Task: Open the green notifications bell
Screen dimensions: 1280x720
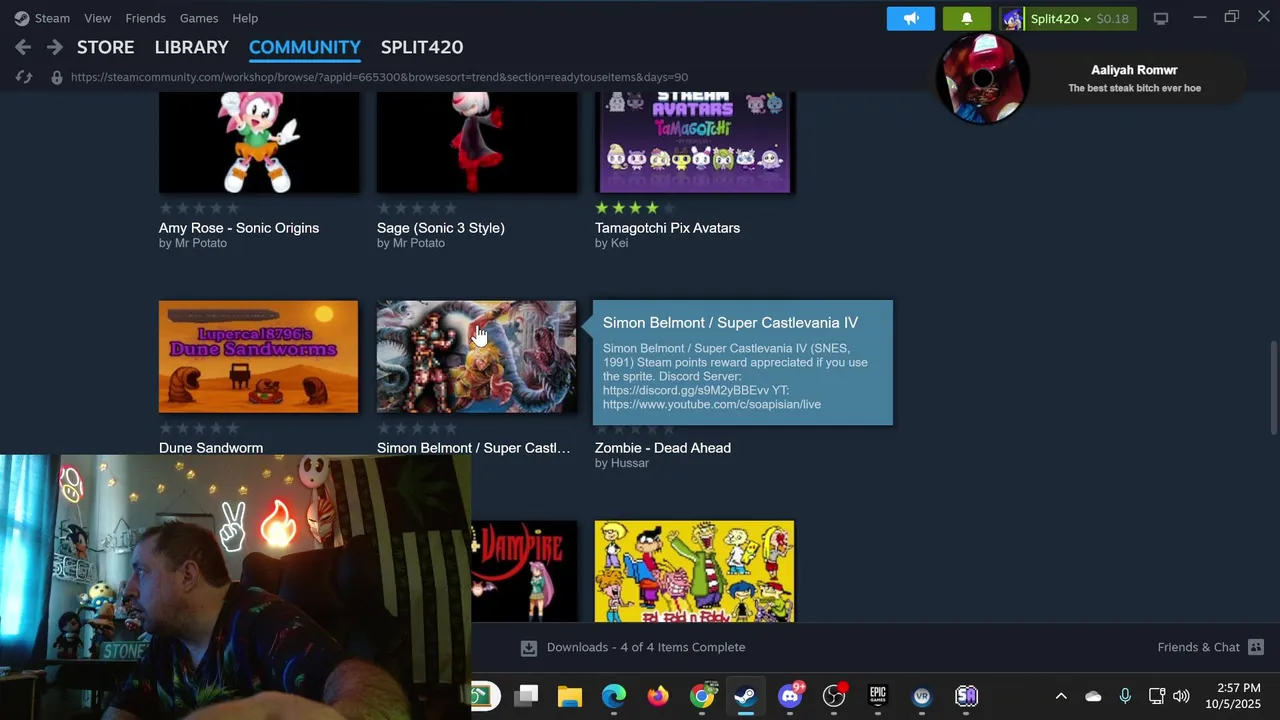Action: coord(967,18)
